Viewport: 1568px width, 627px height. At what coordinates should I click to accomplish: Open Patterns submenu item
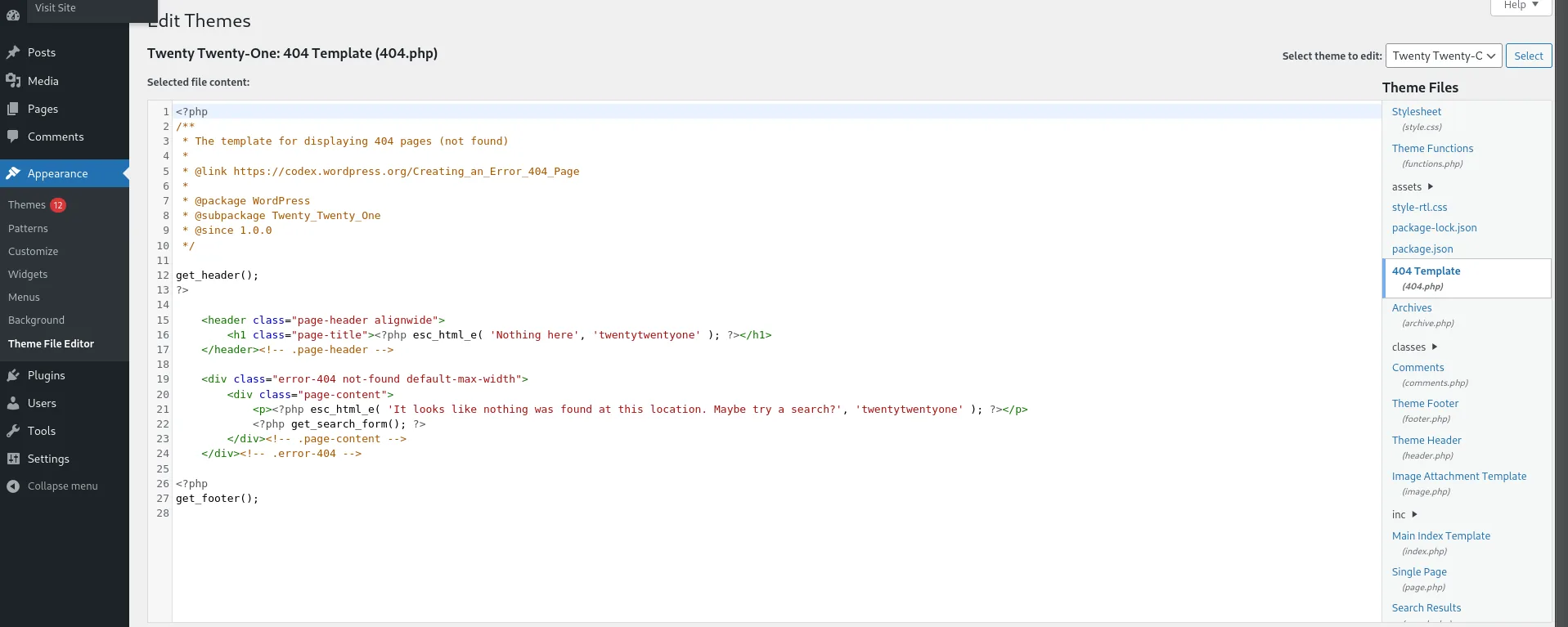(x=28, y=229)
